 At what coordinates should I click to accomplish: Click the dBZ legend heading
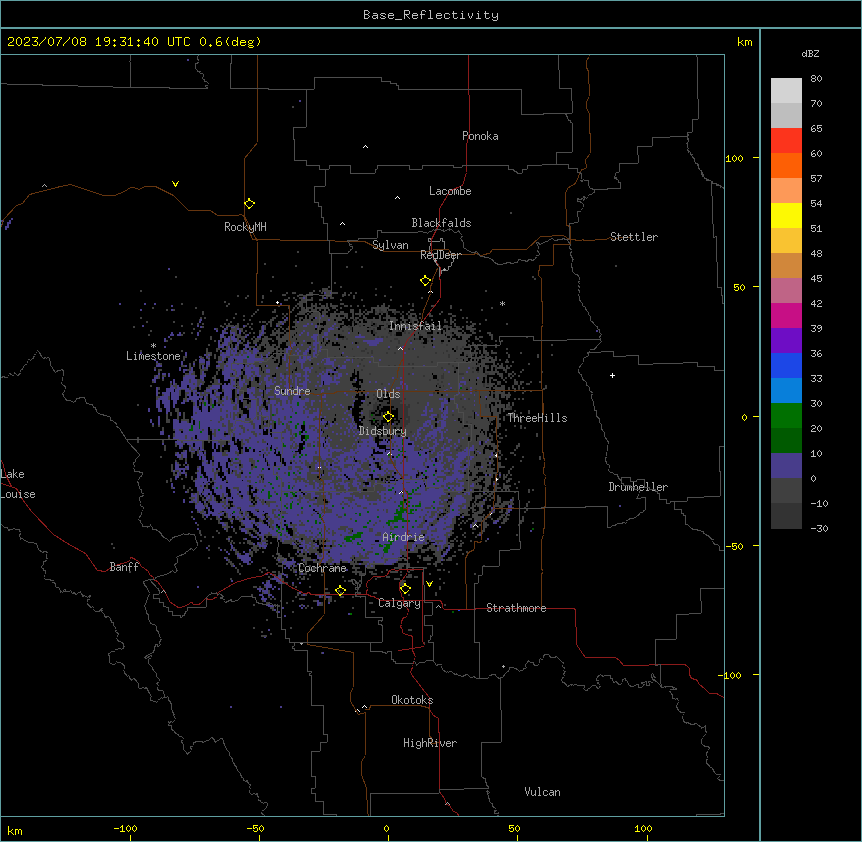810,53
